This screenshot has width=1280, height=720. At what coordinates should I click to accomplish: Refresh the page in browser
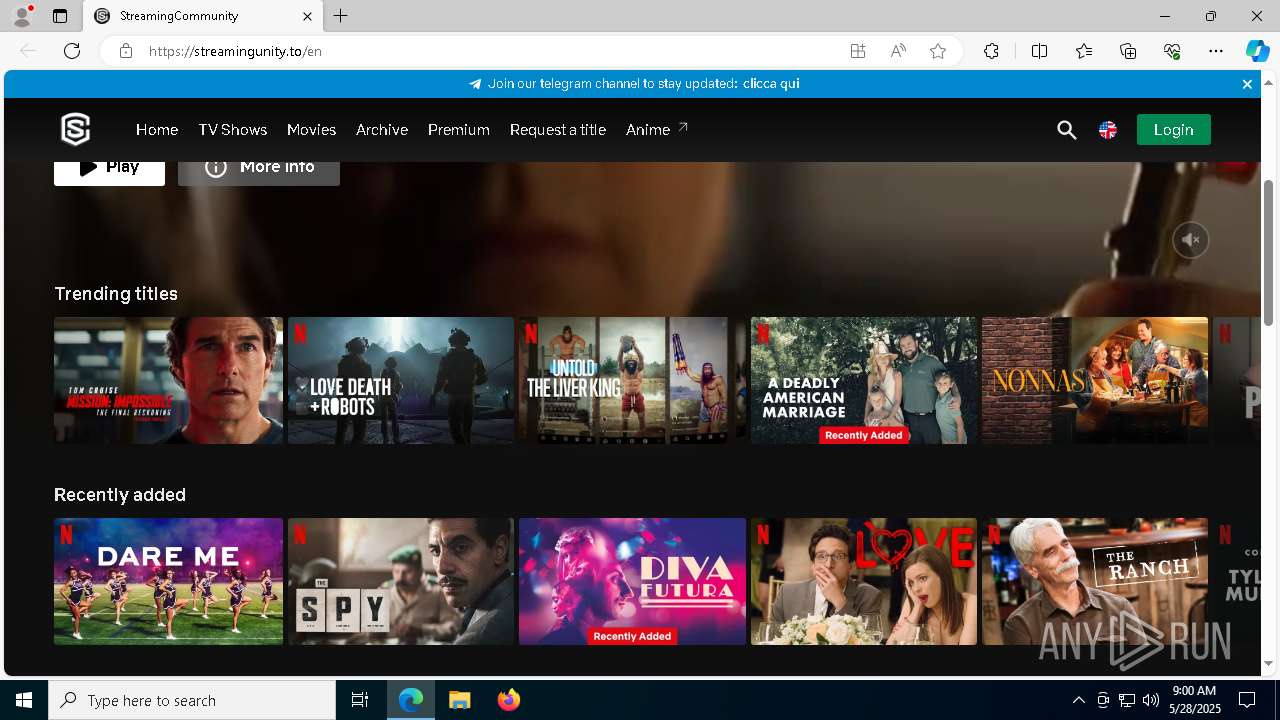72,51
